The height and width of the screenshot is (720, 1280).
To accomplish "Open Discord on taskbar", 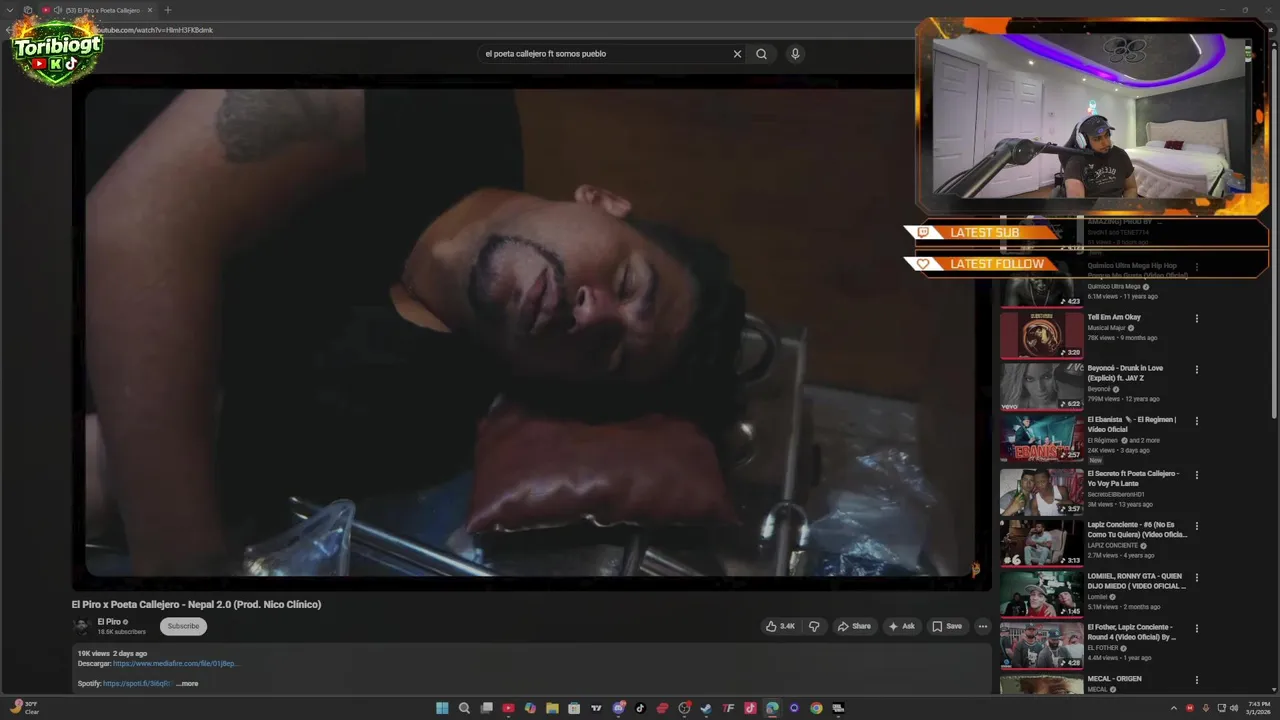I will tap(619, 708).
